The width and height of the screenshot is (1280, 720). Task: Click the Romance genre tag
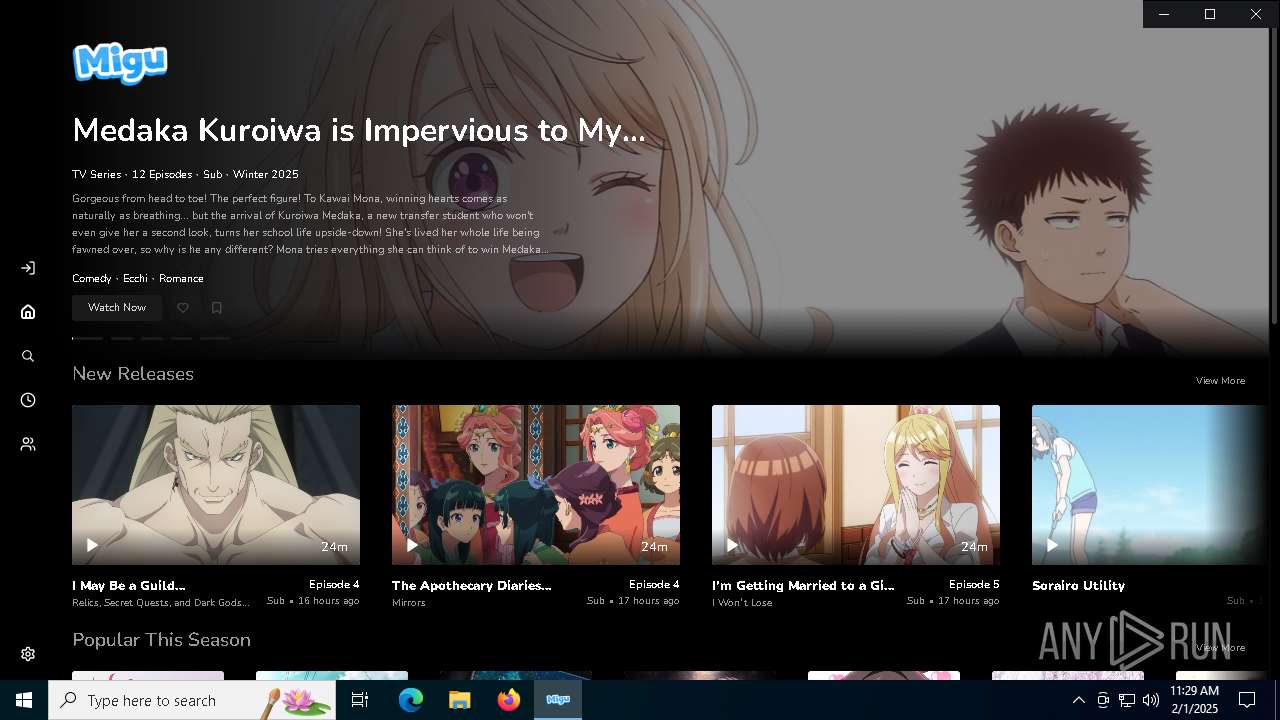181,279
